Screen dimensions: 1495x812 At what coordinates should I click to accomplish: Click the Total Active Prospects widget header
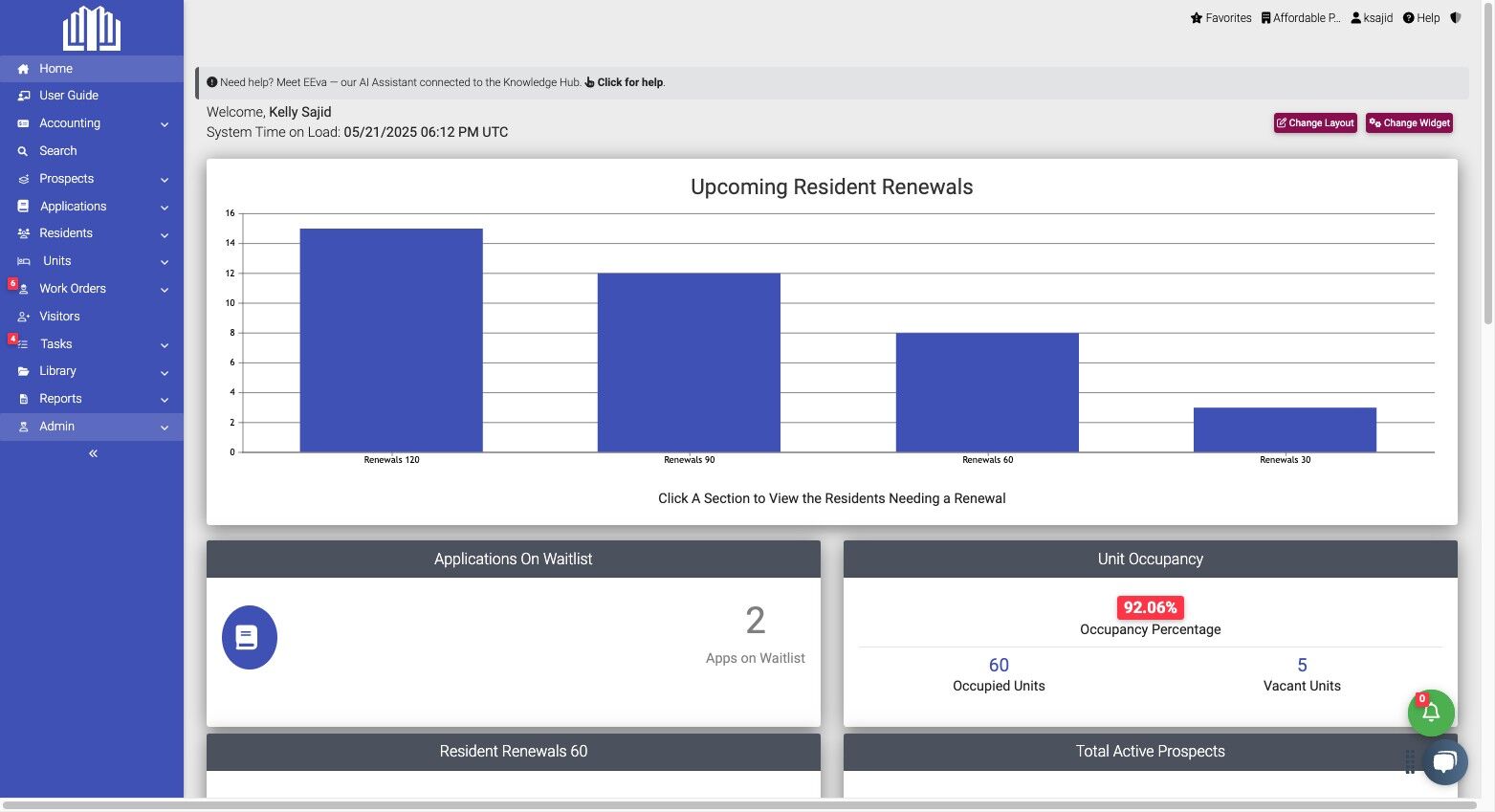(1151, 752)
